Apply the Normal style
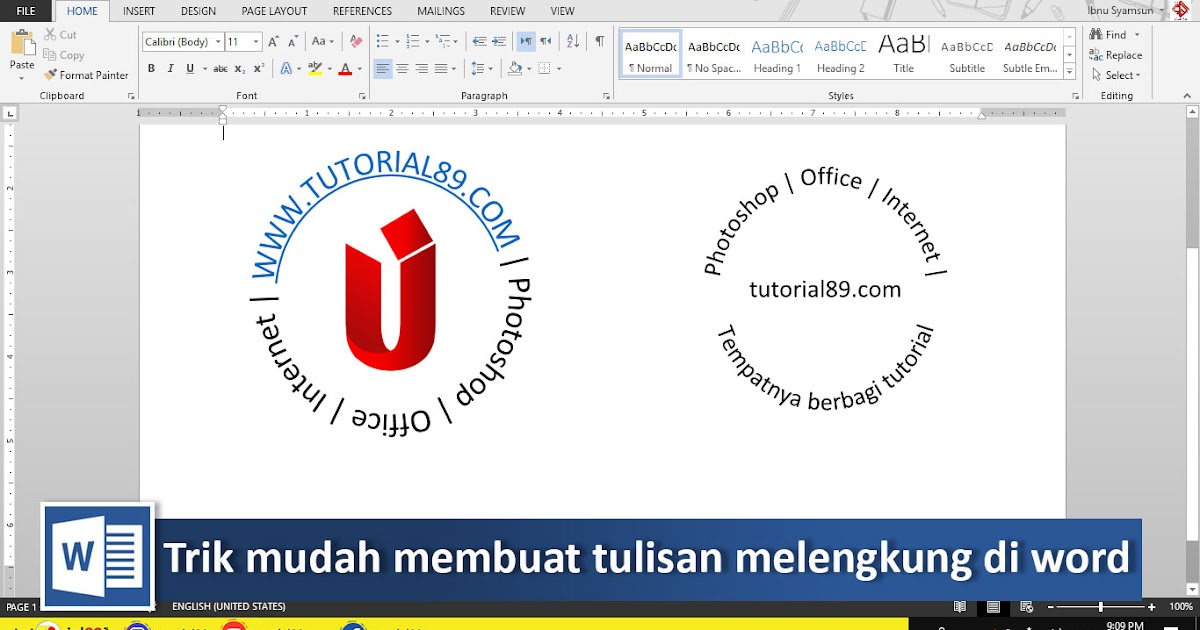Screen dimensions: 1200x630 (650, 54)
